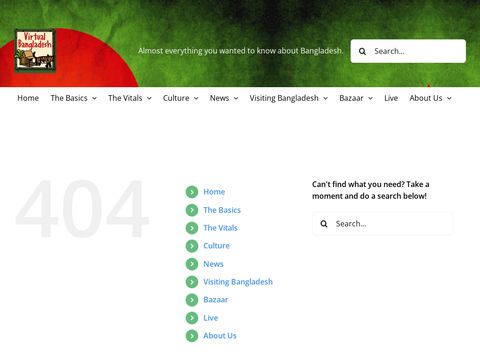Follow the blue The Basics link
The width and height of the screenshot is (480, 360).
(222, 210)
